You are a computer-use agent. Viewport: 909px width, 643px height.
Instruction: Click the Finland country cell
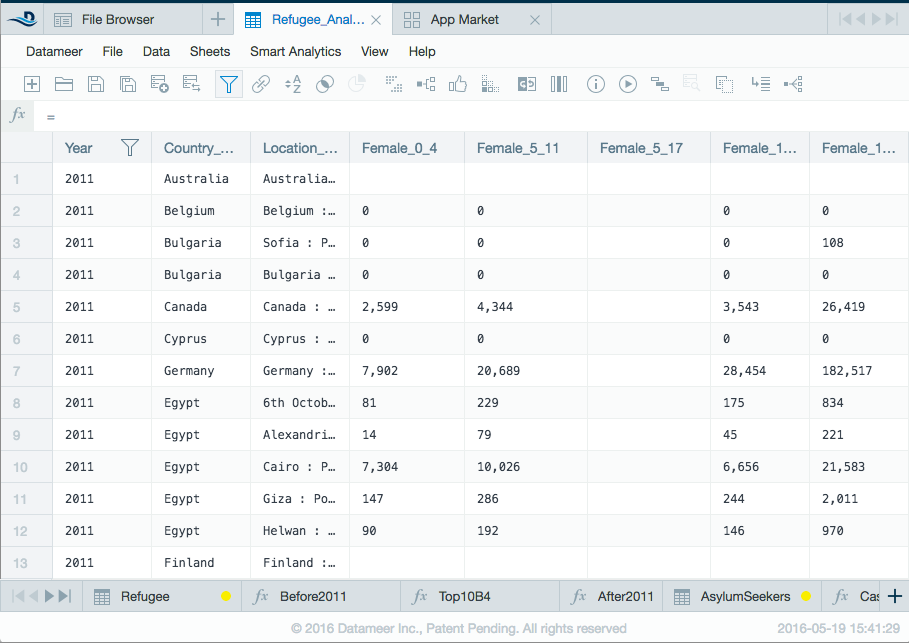201,563
